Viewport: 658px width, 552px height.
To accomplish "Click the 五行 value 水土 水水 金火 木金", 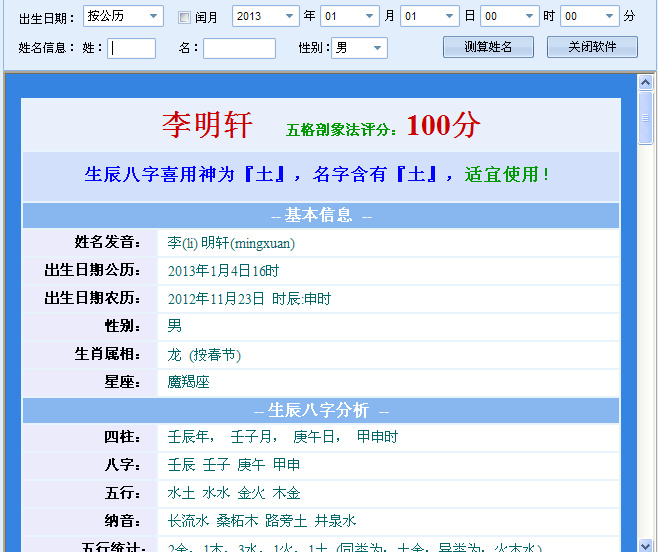I will (x=234, y=493).
